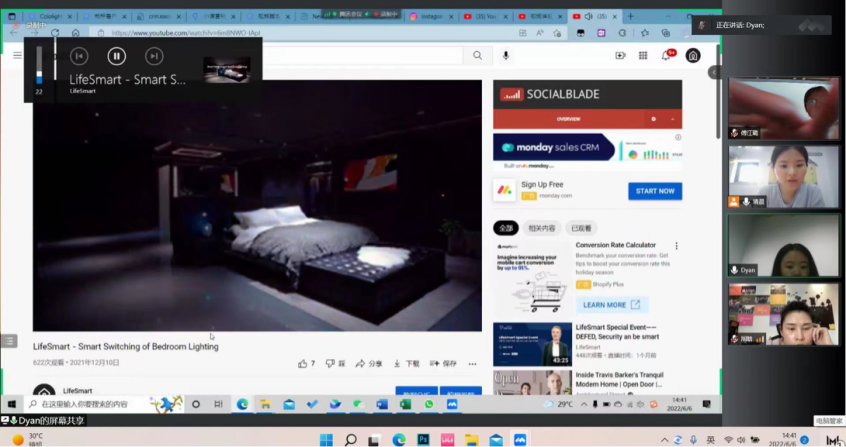Open the YouTube apps grid
846x447 pixels.
pos(643,56)
